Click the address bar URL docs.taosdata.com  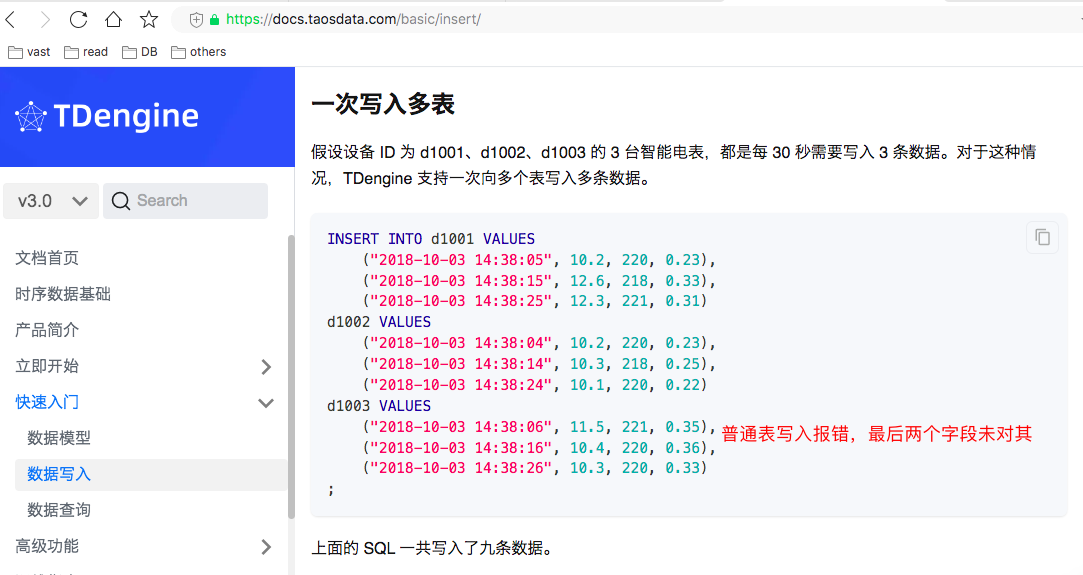353,19
